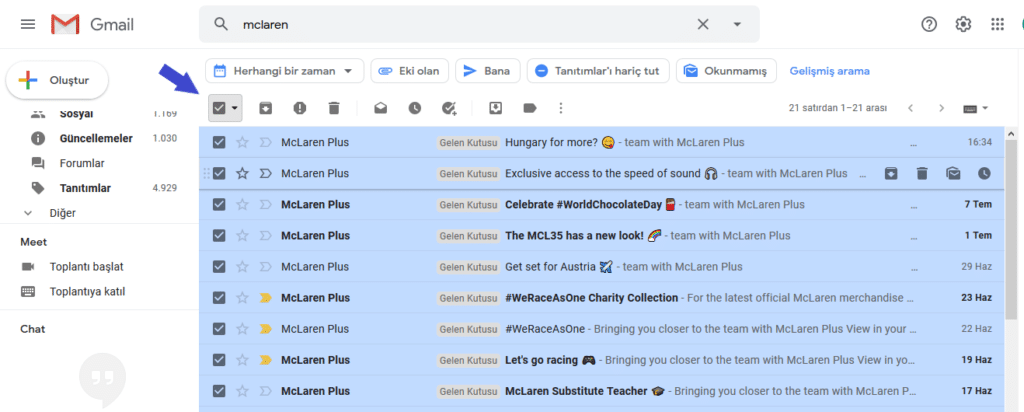Open the Herhangi bir zaman filter dropdown
Image resolution: width=1024 pixels, height=412 pixels.
click(285, 71)
